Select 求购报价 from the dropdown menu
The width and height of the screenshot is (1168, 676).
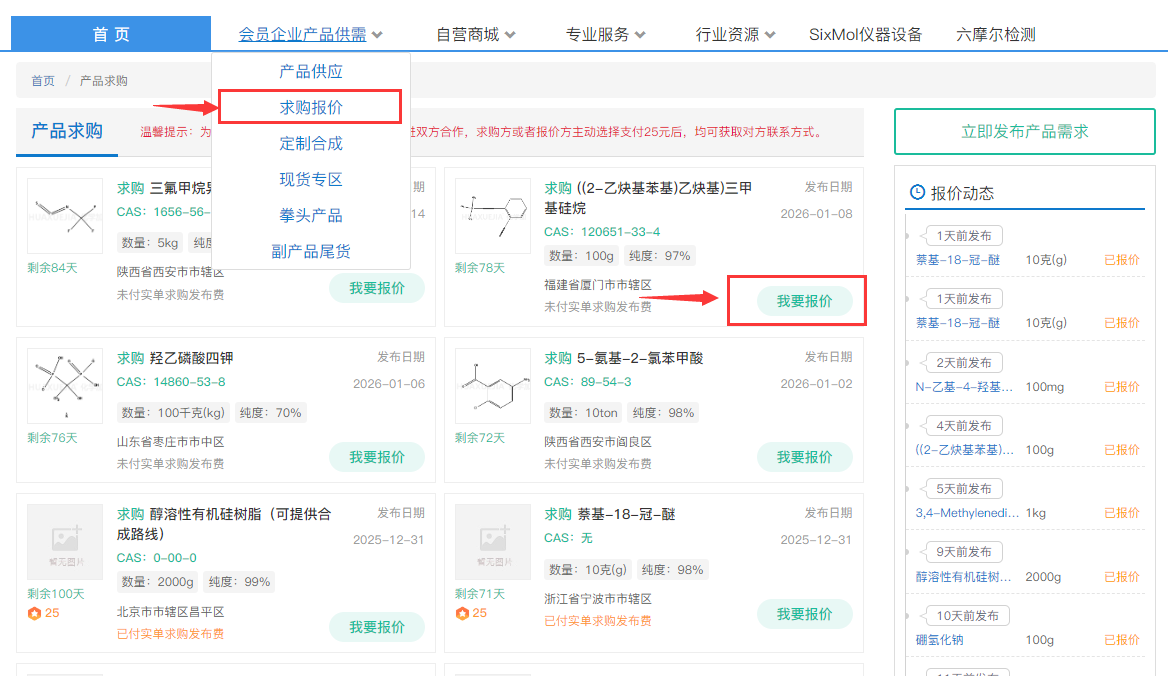tap(311, 107)
